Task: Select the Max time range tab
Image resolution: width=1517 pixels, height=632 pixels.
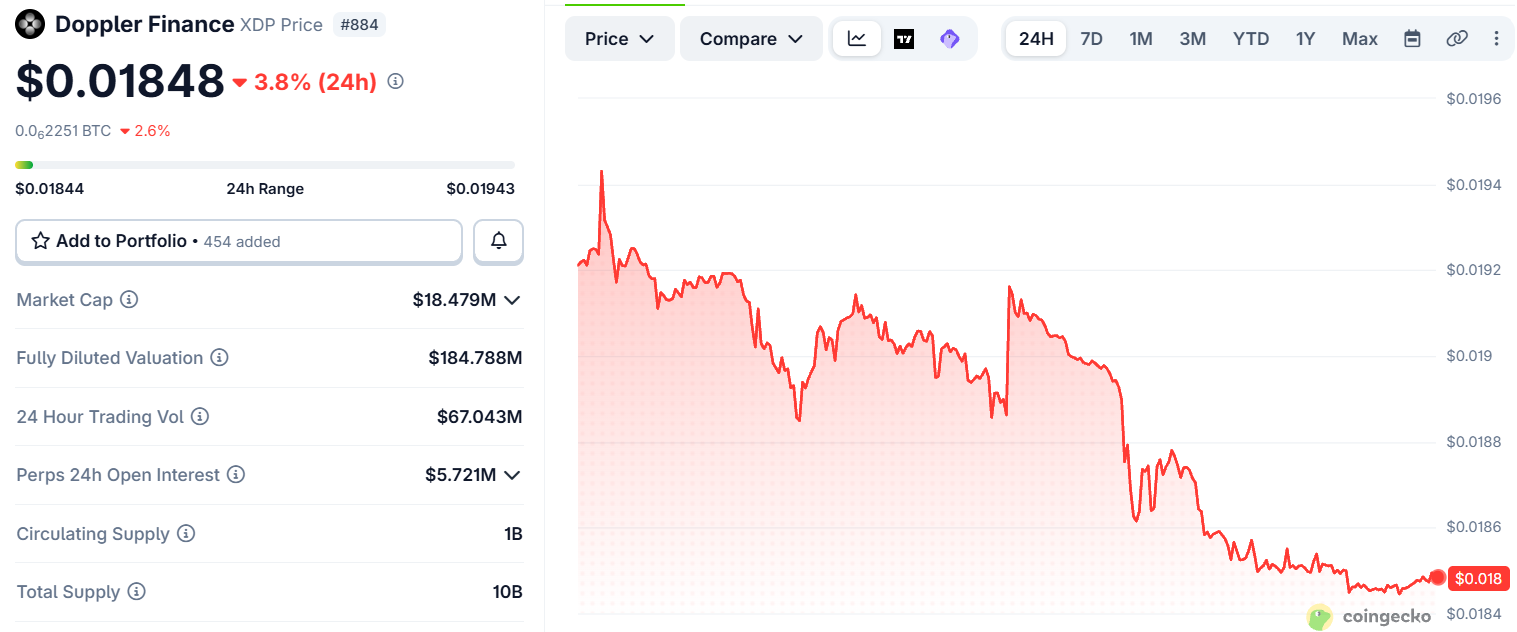Action: point(1360,39)
